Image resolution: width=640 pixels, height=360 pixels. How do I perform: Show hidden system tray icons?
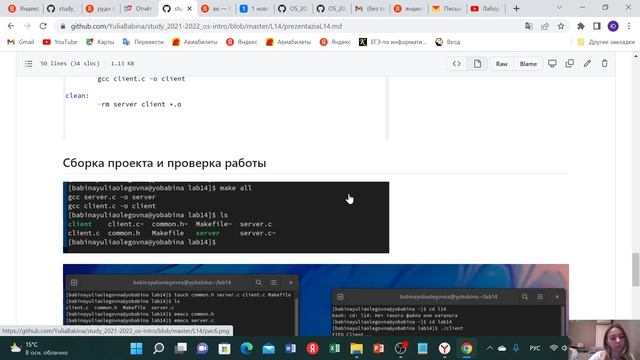[x=489, y=348]
